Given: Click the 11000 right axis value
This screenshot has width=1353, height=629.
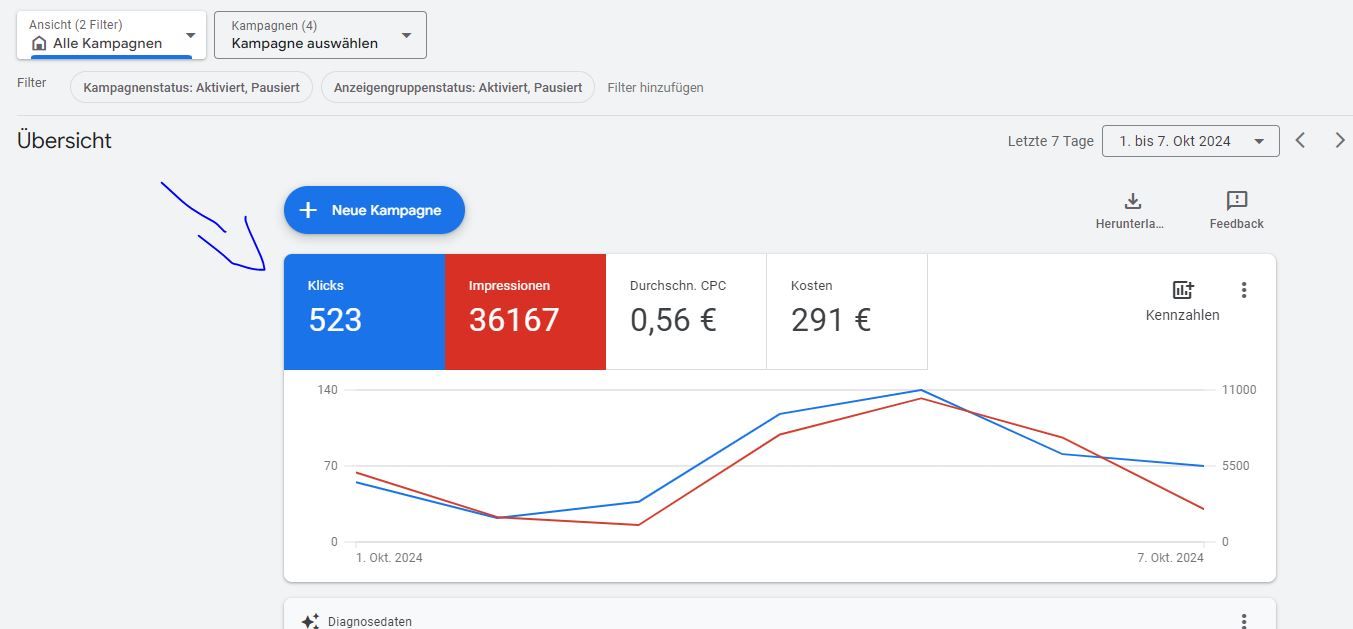Looking at the screenshot, I should [1239, 389].
